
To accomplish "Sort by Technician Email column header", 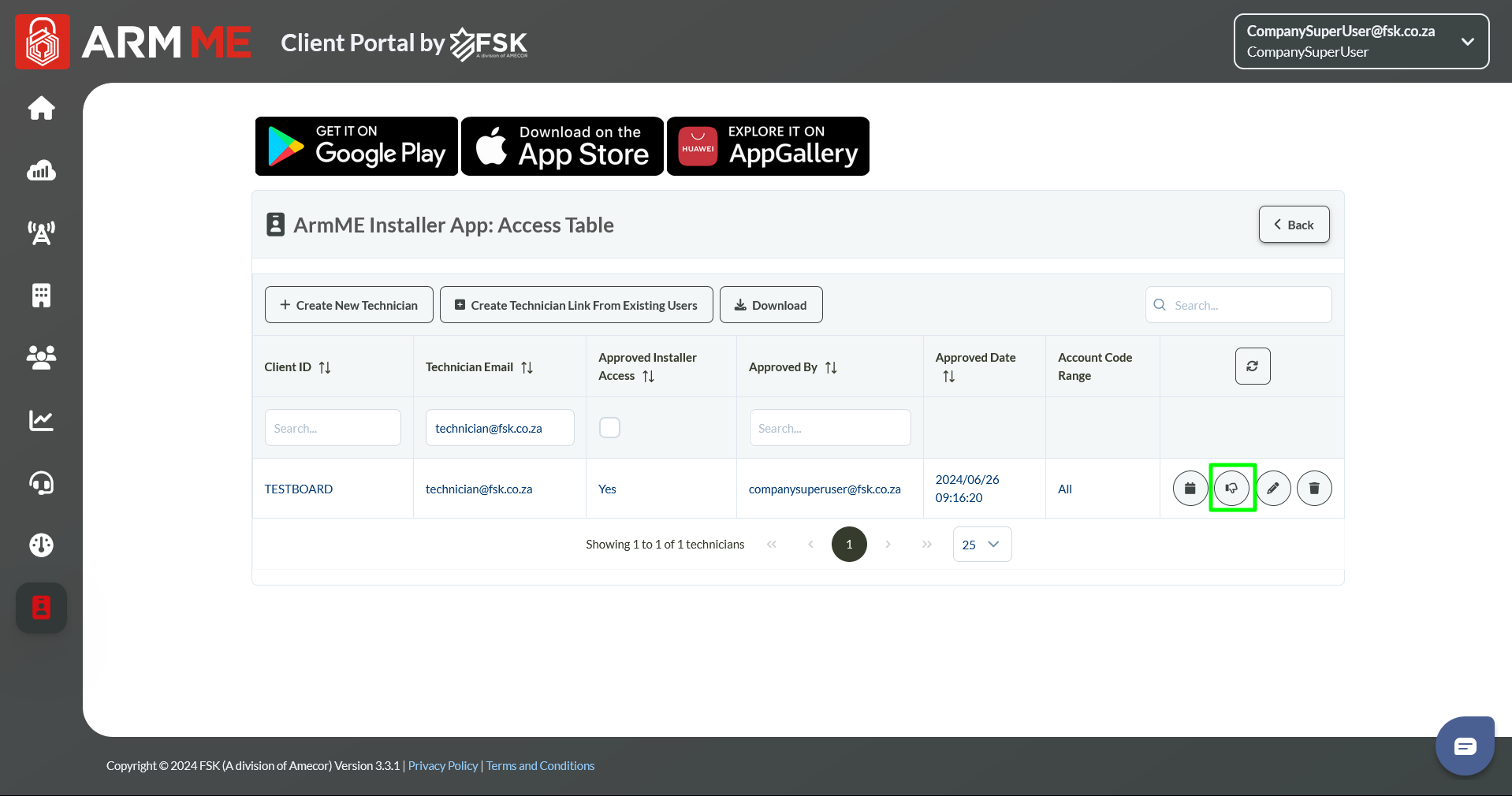I will (x=527, y=367).
